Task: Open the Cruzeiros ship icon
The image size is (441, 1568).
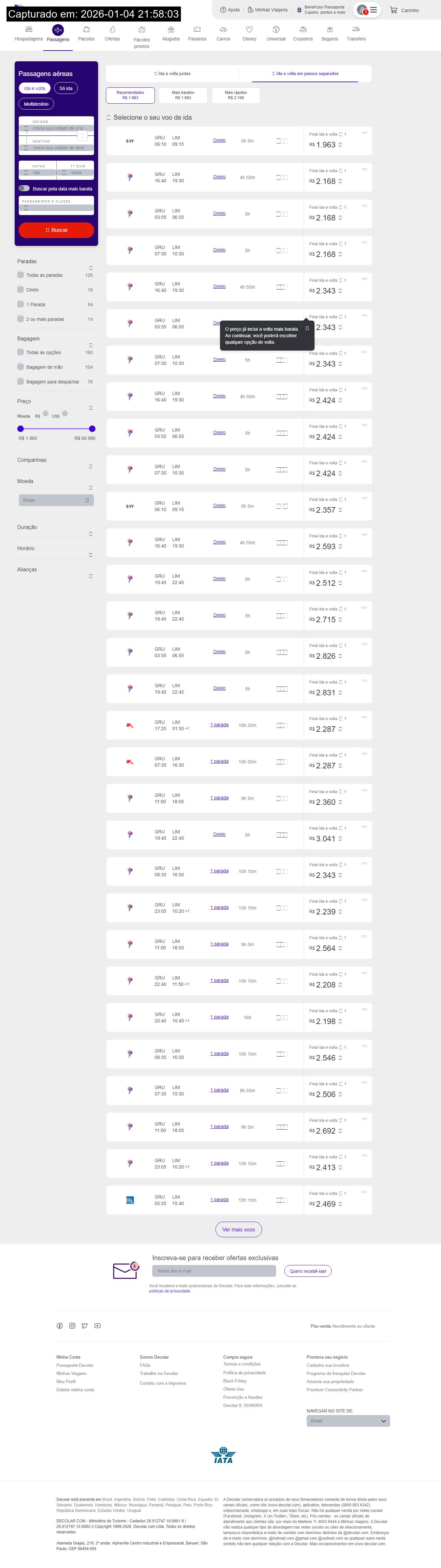Action: click(x=303, y=29)
